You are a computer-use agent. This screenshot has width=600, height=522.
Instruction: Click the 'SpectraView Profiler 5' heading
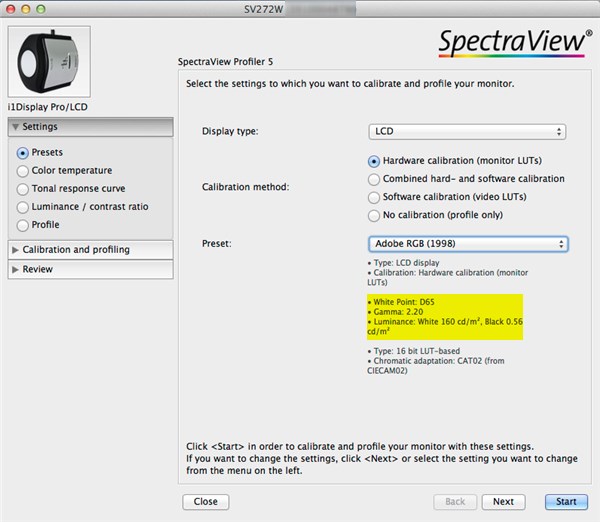(225, 62)
